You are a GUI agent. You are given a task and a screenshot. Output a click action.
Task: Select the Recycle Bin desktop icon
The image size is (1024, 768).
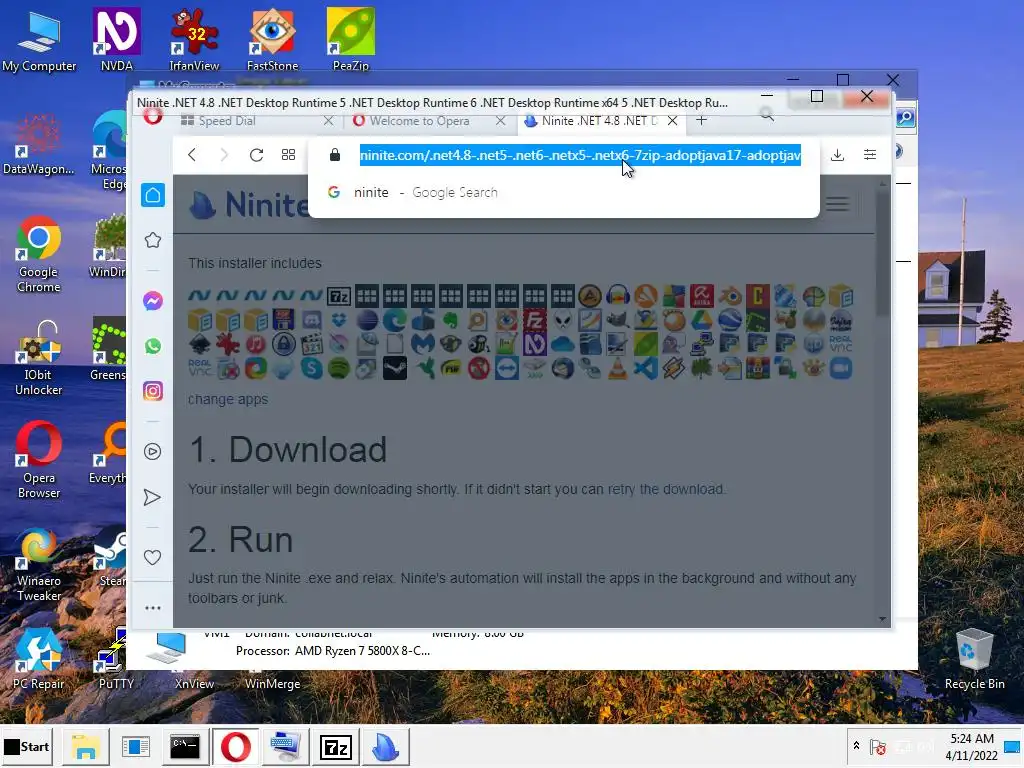coord(974,658)
